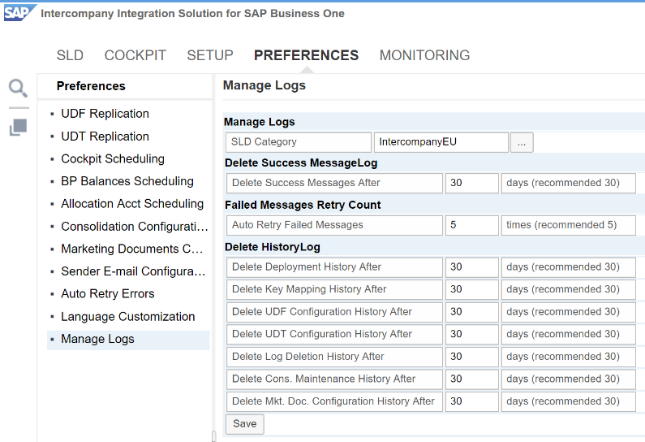
Task: Open UDF Replication preferences
Action: (x=105, y=114)
